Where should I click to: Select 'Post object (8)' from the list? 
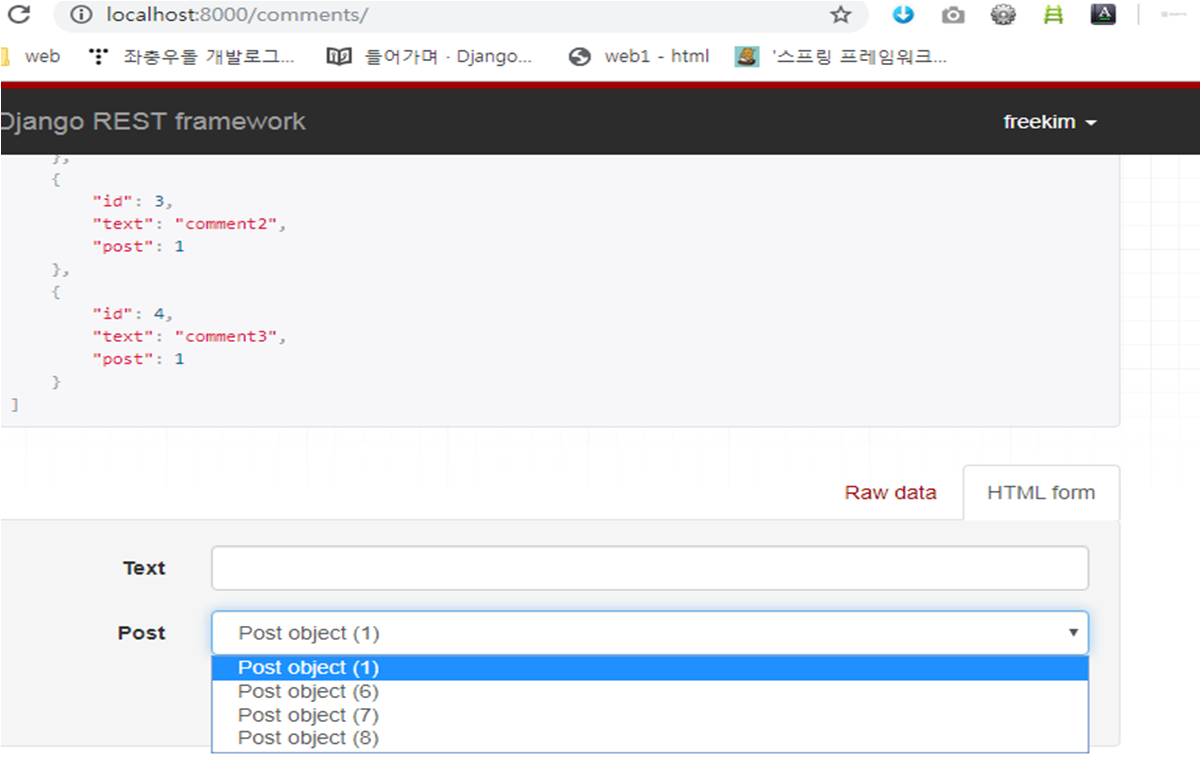(650, 738)
